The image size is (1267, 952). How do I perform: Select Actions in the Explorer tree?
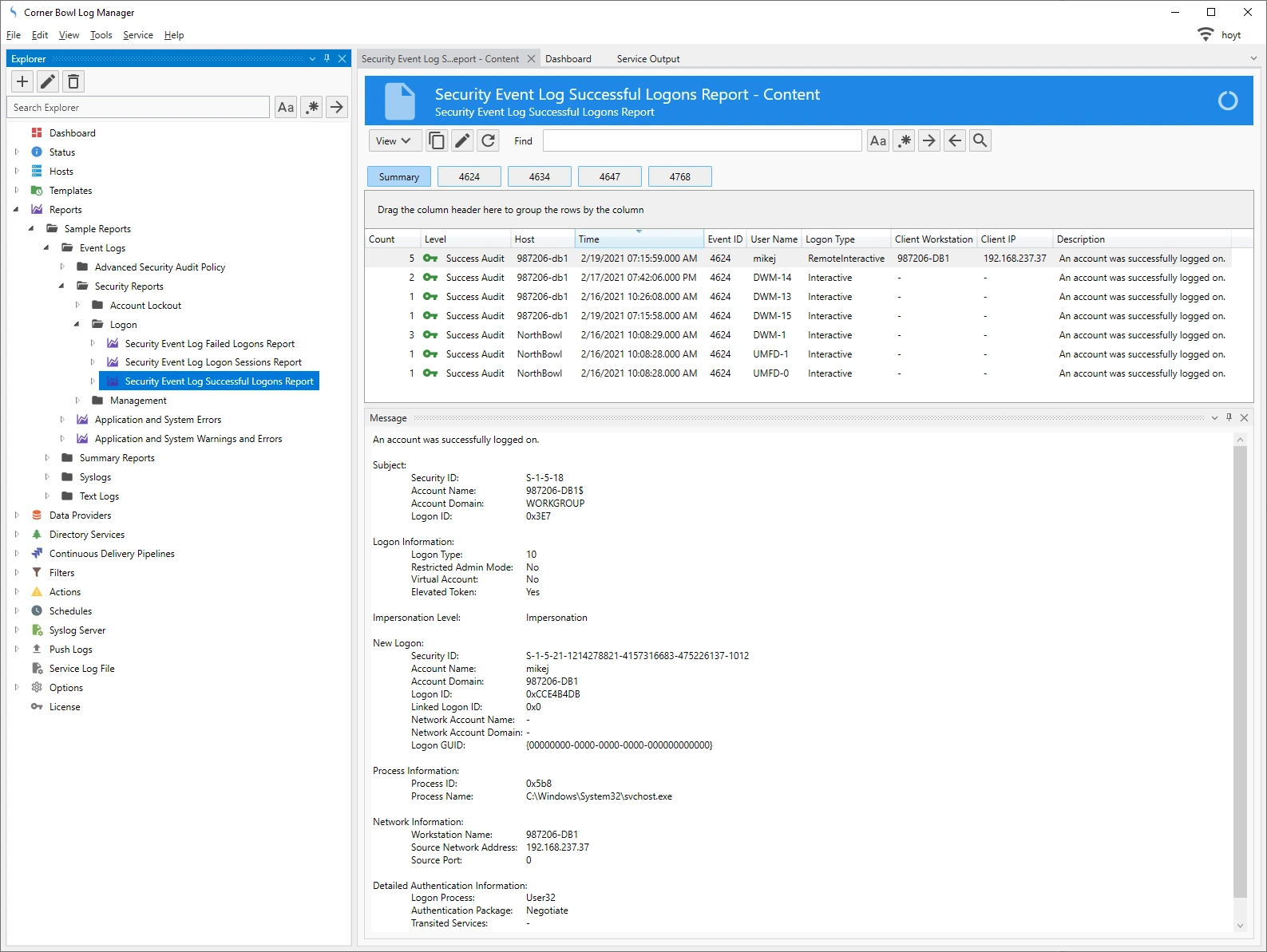point(65,592)
